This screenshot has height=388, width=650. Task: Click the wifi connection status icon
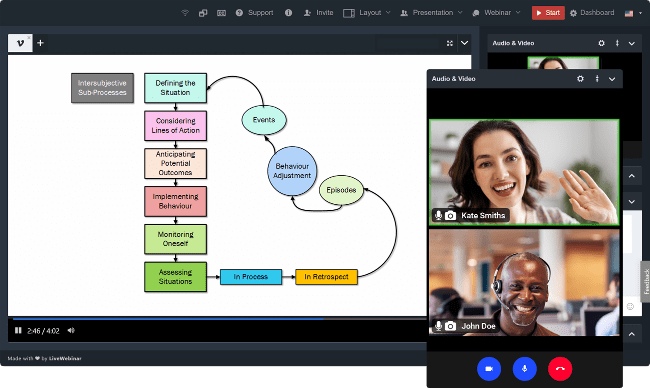coord(185,13)
